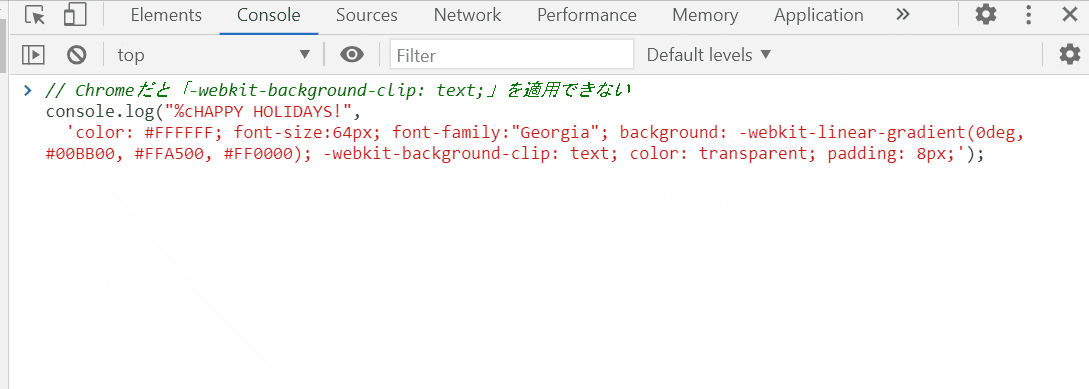The height and width of the screenshot is (389, 1089).
Task: Switch to the Performance tab
Action: pos(587,15)
